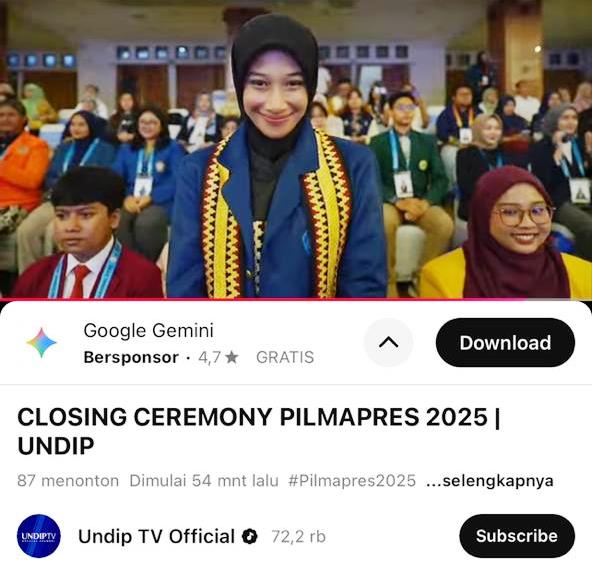This screenshot has width=592, height=575.
Task: Subscribe to Undip TV Official
Action: tap(517, 536)
